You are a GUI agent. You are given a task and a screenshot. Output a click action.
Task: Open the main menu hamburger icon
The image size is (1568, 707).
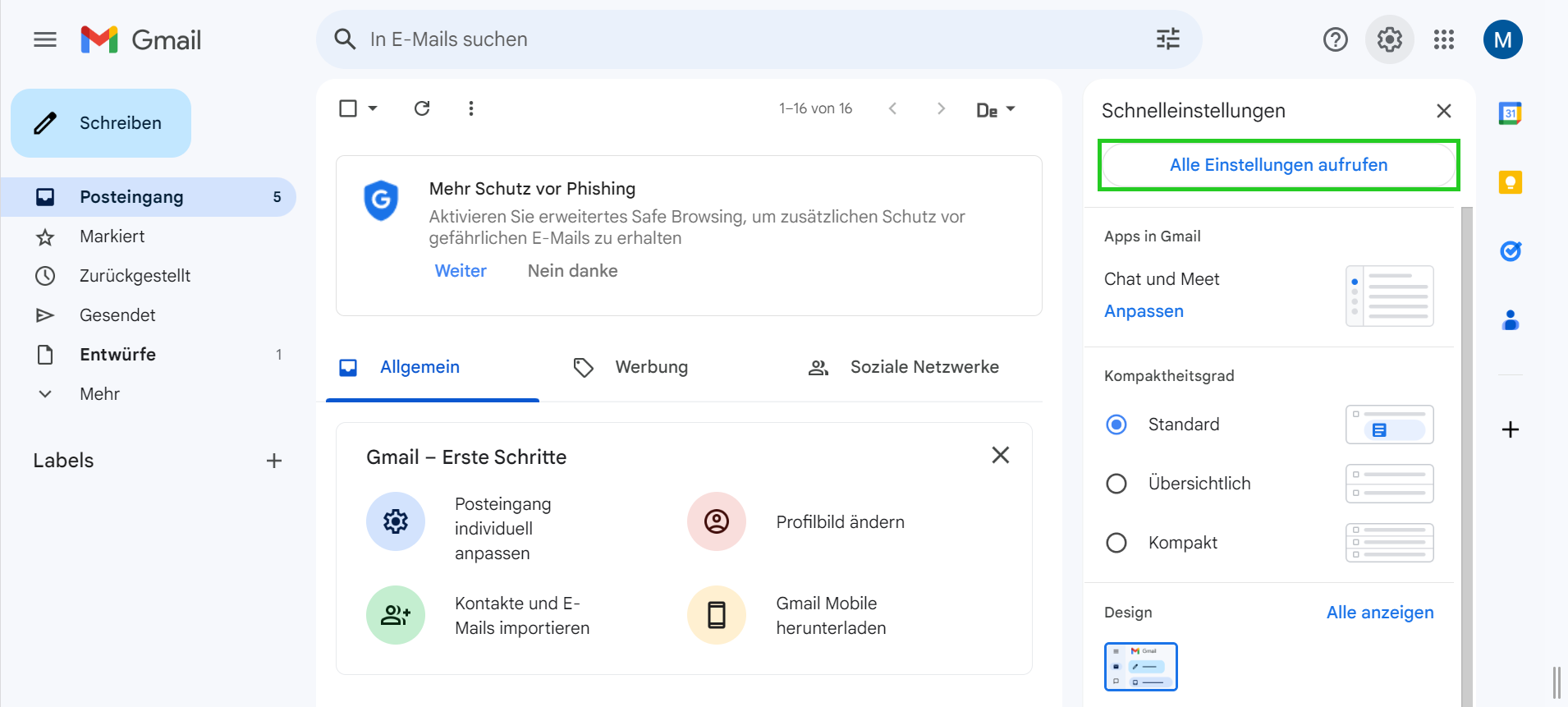(x=45, y=39)
